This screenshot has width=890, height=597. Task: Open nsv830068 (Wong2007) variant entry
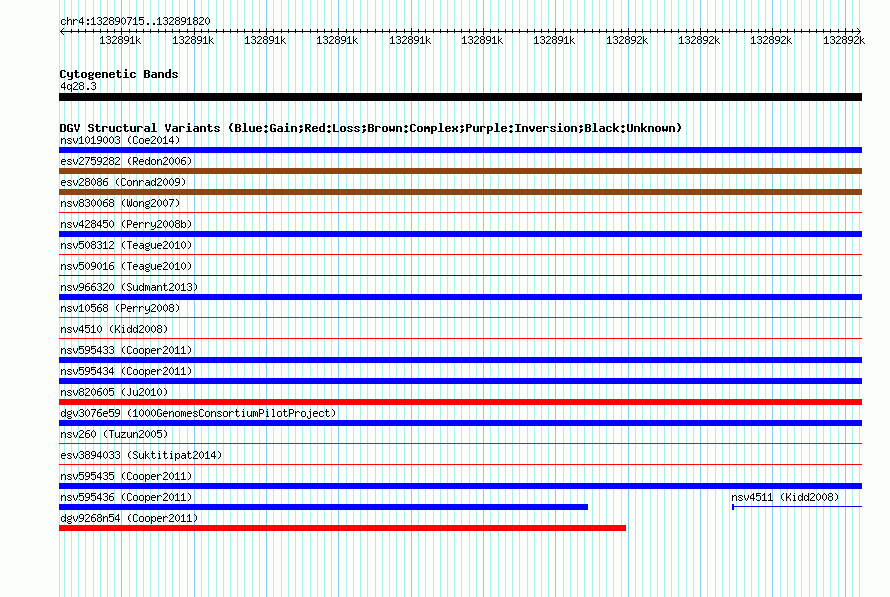[x=120, y=203]
